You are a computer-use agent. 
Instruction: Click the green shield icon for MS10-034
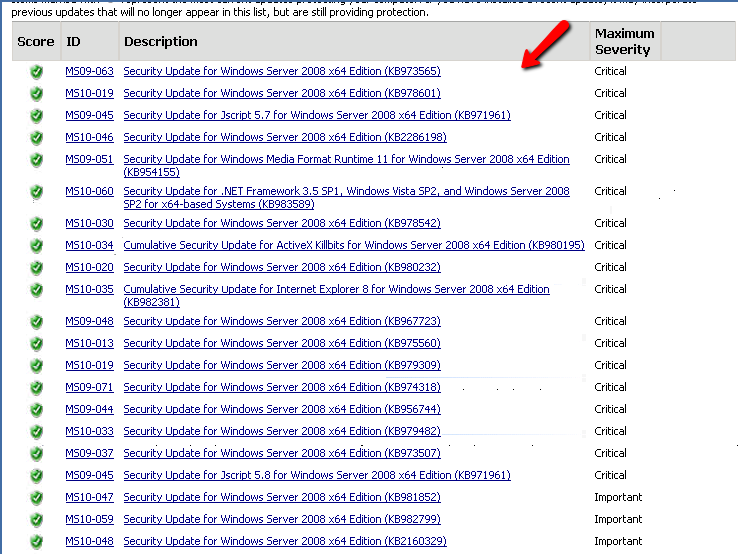coord(36,245)
